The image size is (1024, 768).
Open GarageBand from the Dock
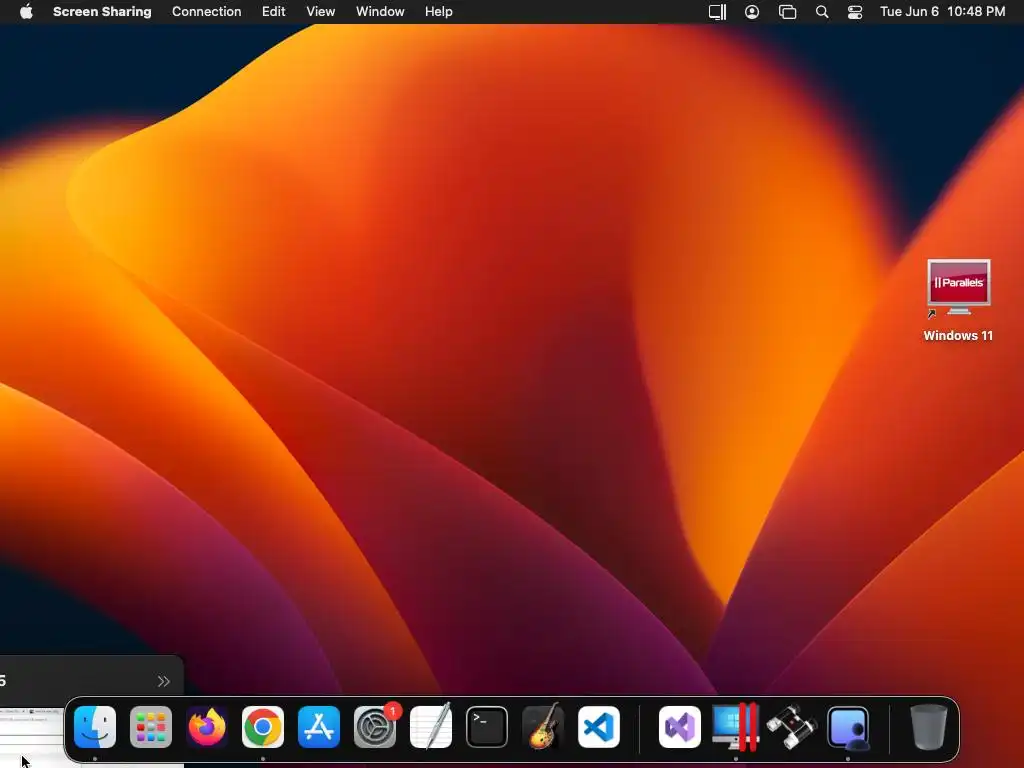click(543, 727)
